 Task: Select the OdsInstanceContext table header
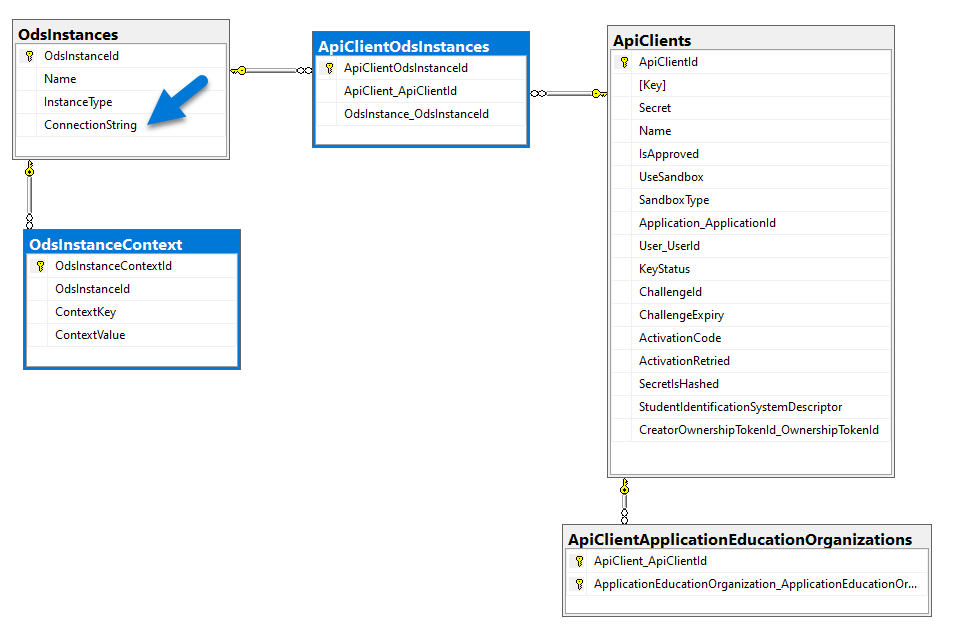[x=132, y=244]
